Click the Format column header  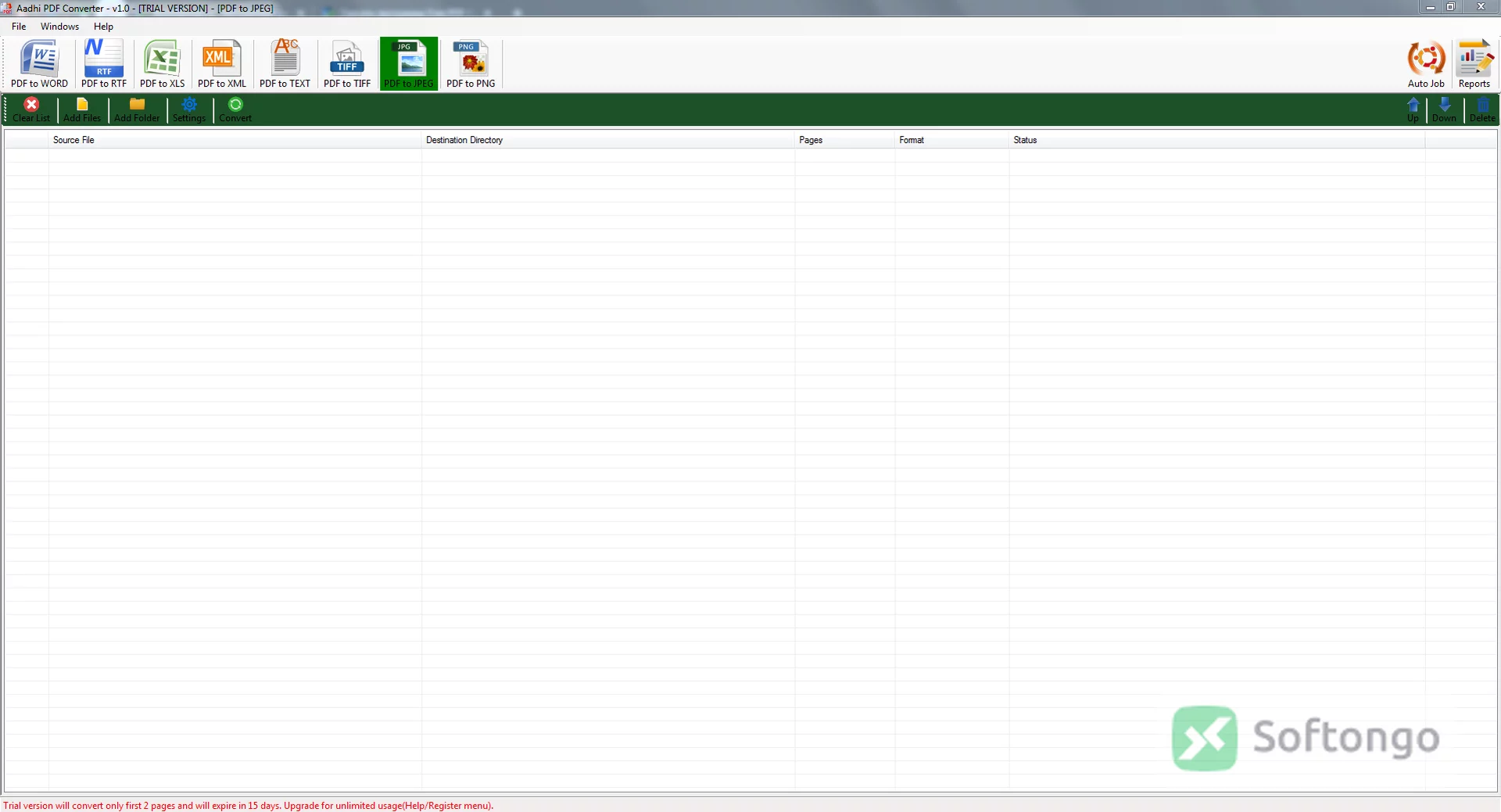point(951,140)
